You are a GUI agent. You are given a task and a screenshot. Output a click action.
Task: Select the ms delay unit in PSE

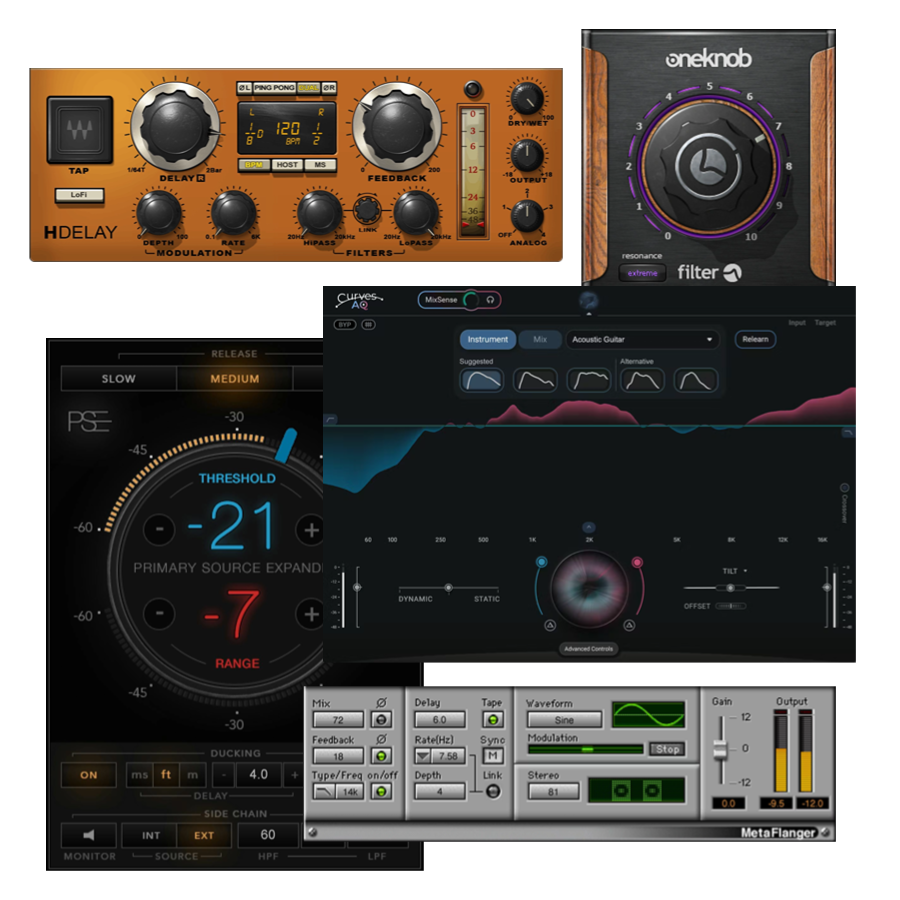[x=139, y=775]
